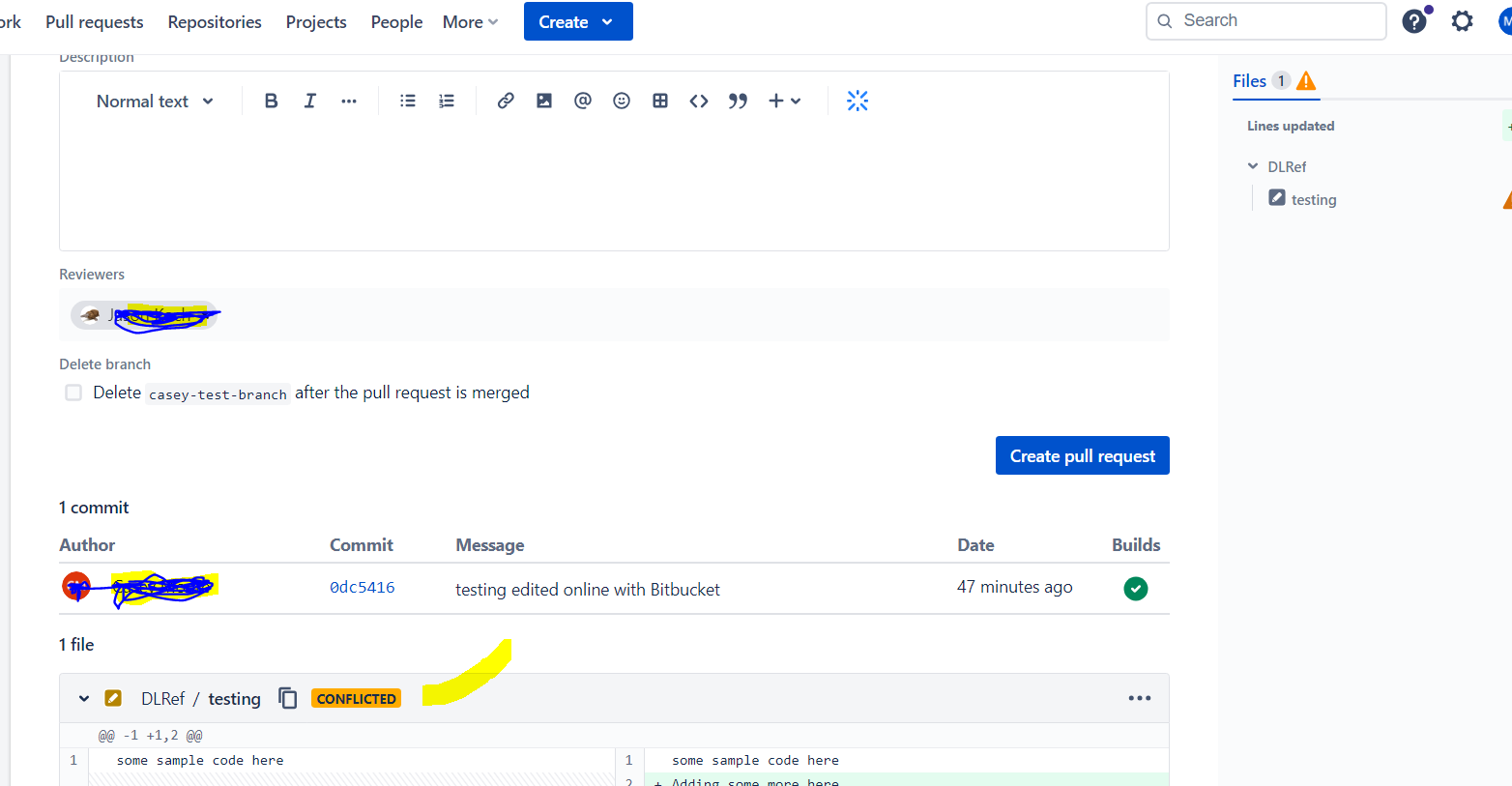
Task: Insert a numbered list
Action: 447,101
